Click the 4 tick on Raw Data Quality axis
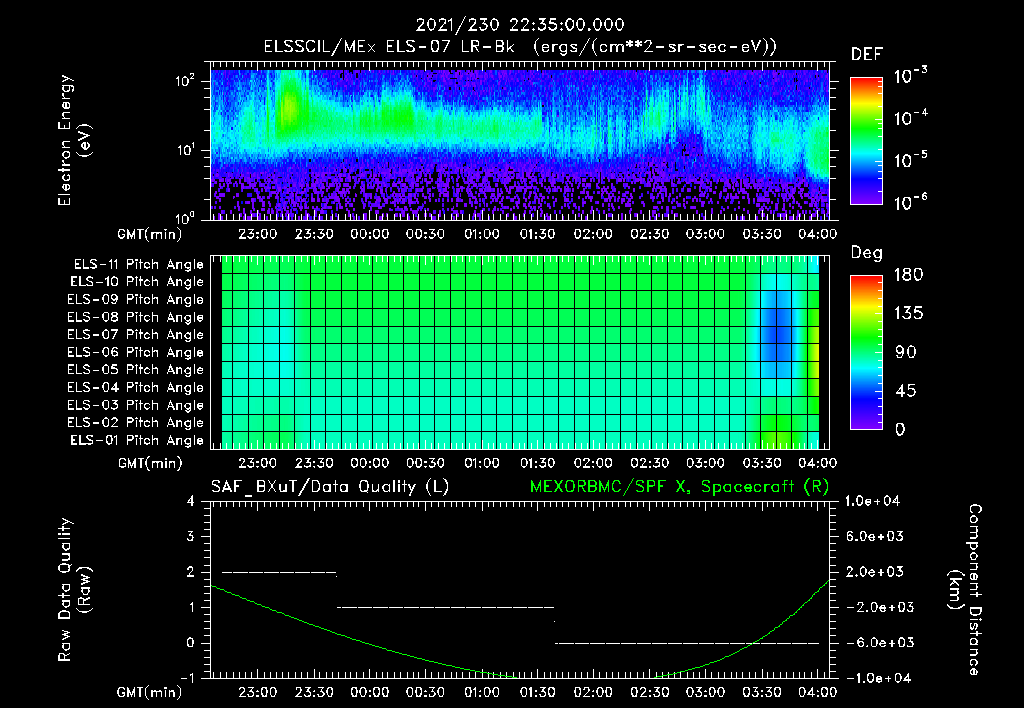The width and height of the screenshot is (1024, 708). (x=190, y=502)
